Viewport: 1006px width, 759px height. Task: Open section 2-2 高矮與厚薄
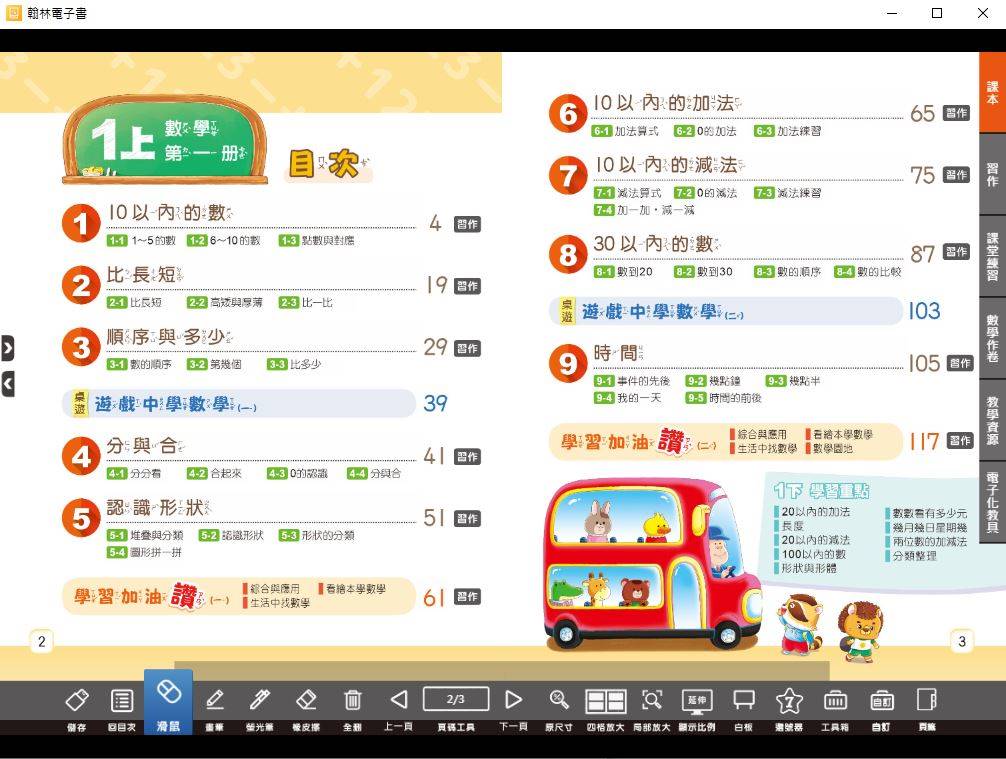(225, 302)
